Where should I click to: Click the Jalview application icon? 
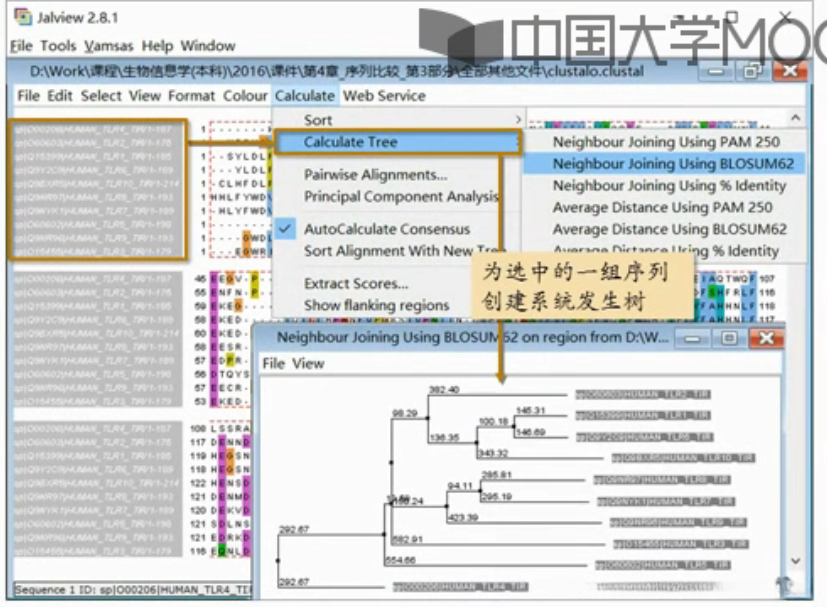pyautogui.click(x=23, y=17)
